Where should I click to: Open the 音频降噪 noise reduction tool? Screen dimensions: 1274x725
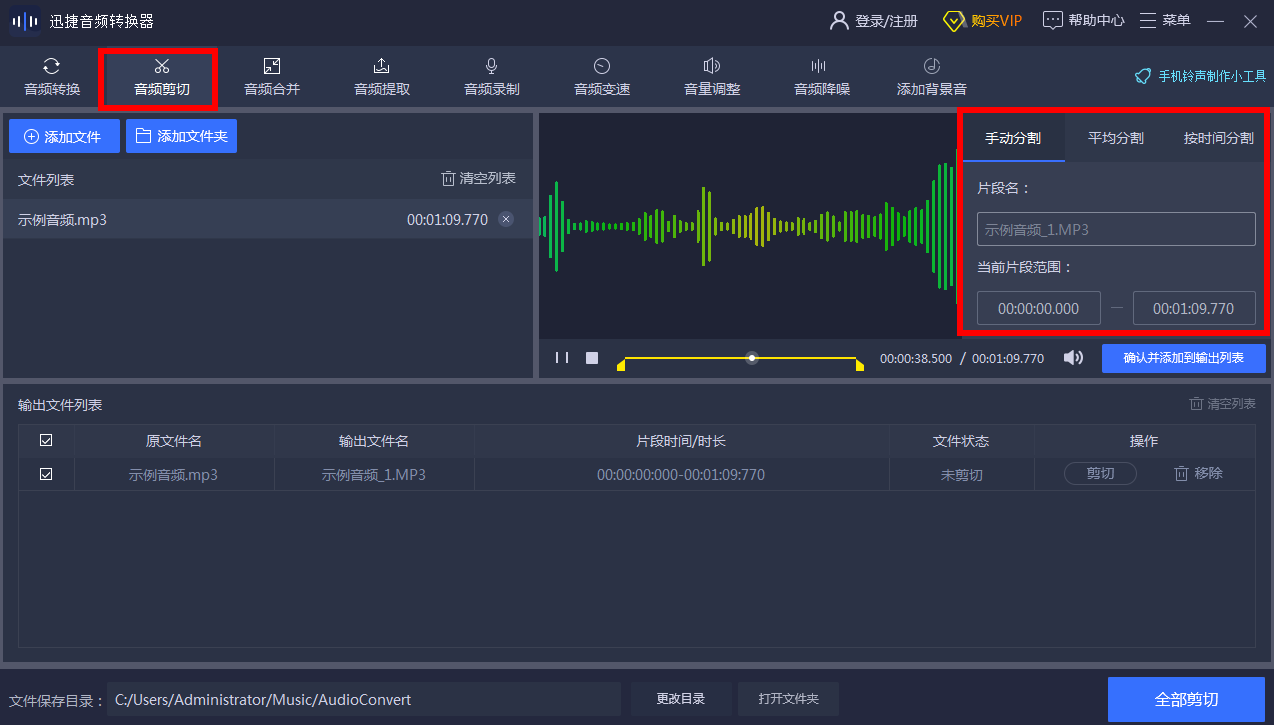point(821,77)
